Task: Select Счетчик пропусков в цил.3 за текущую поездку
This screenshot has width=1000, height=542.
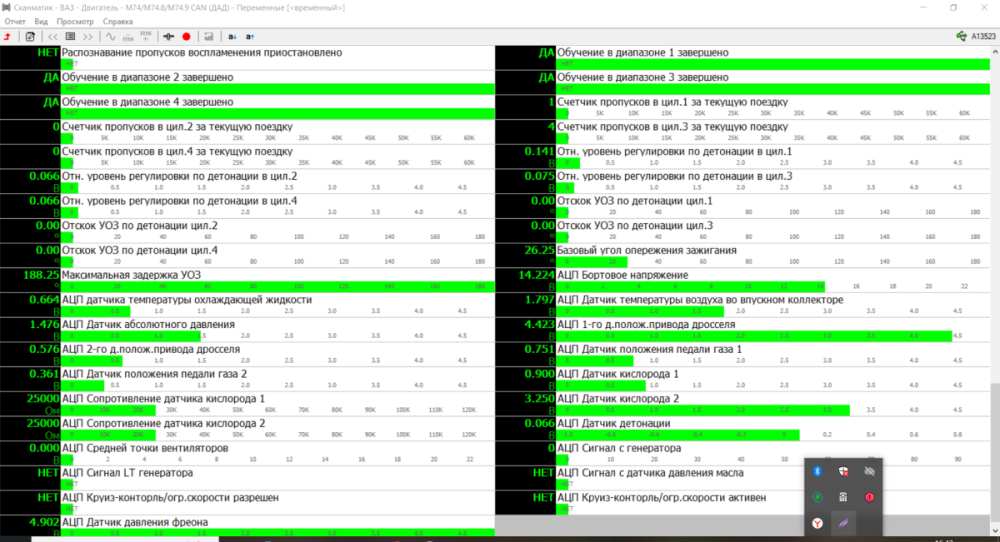Action: [742, 132]
